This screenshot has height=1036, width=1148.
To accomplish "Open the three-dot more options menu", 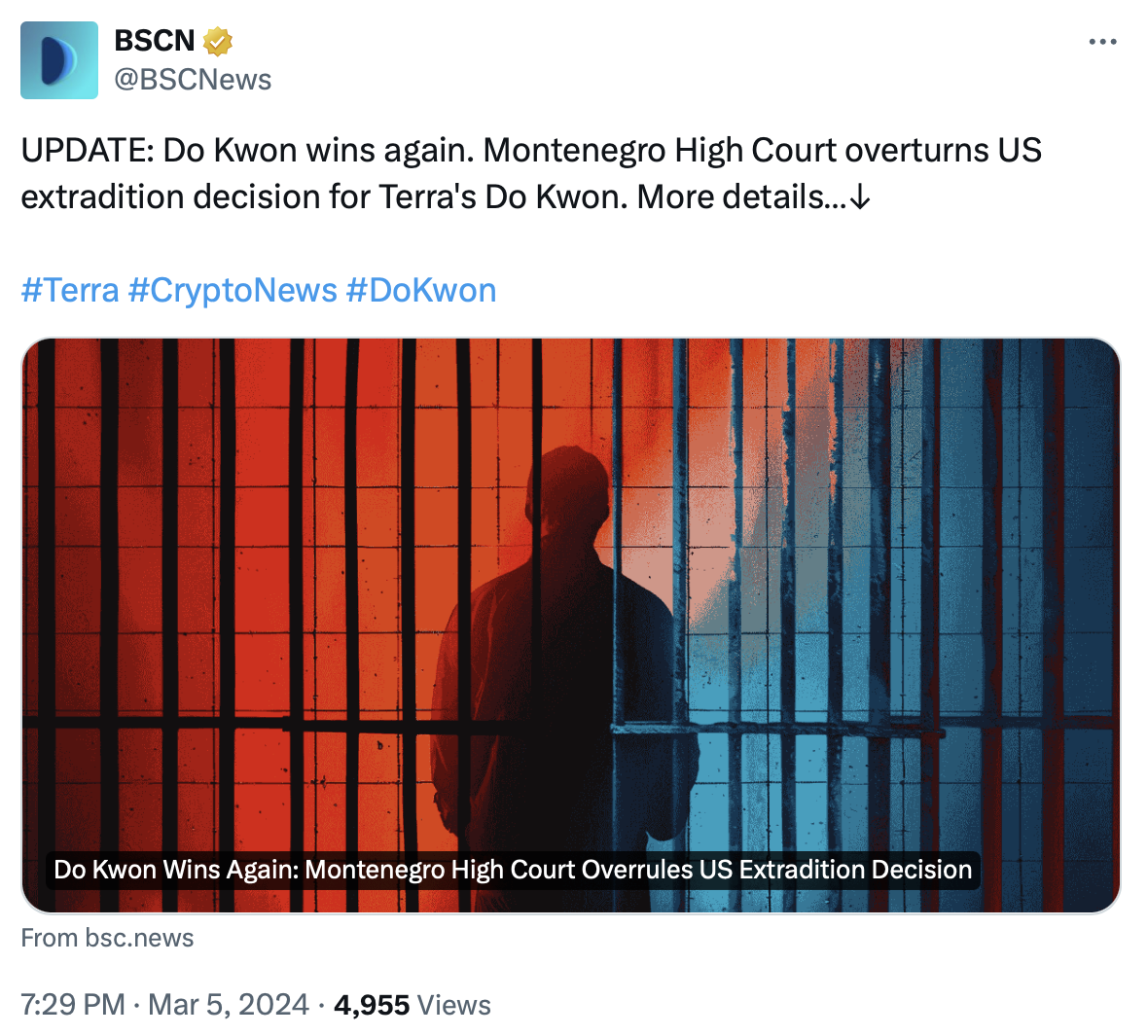I will (1102, 42).
